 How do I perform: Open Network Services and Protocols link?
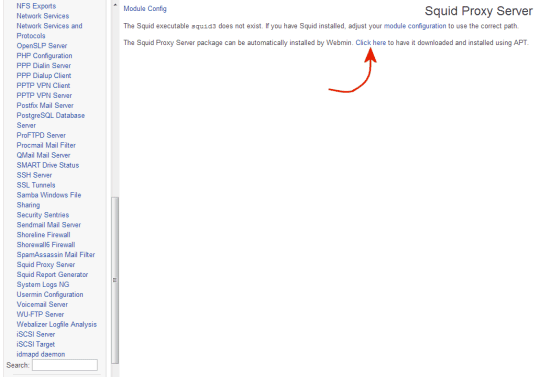tap(49, 31)
